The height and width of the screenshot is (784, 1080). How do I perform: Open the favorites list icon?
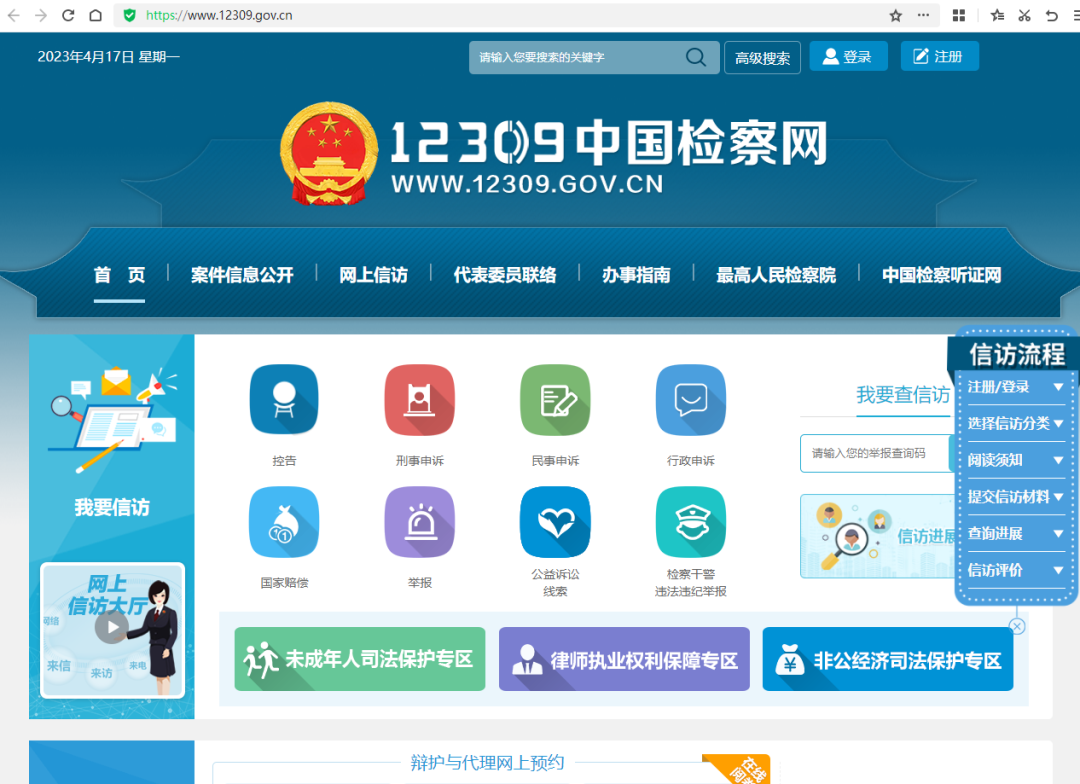click(997, 15)
